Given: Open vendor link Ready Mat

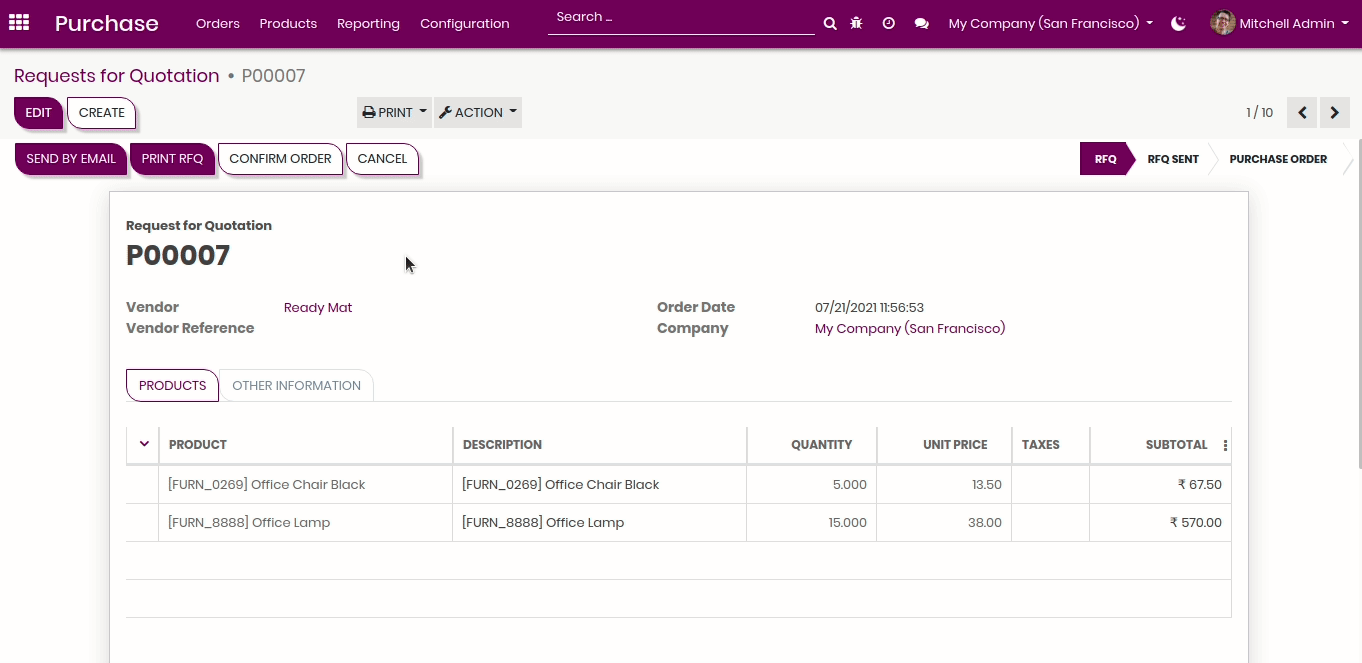Looking at the screenshot, I should (318, 308).
